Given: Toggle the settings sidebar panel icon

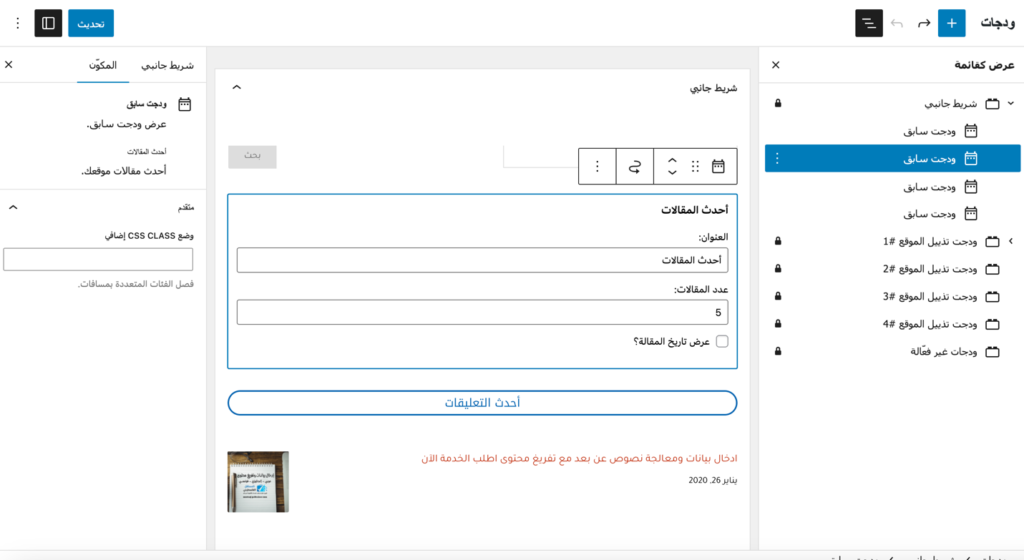Looking at the screenshot, I should coord(48,23).
